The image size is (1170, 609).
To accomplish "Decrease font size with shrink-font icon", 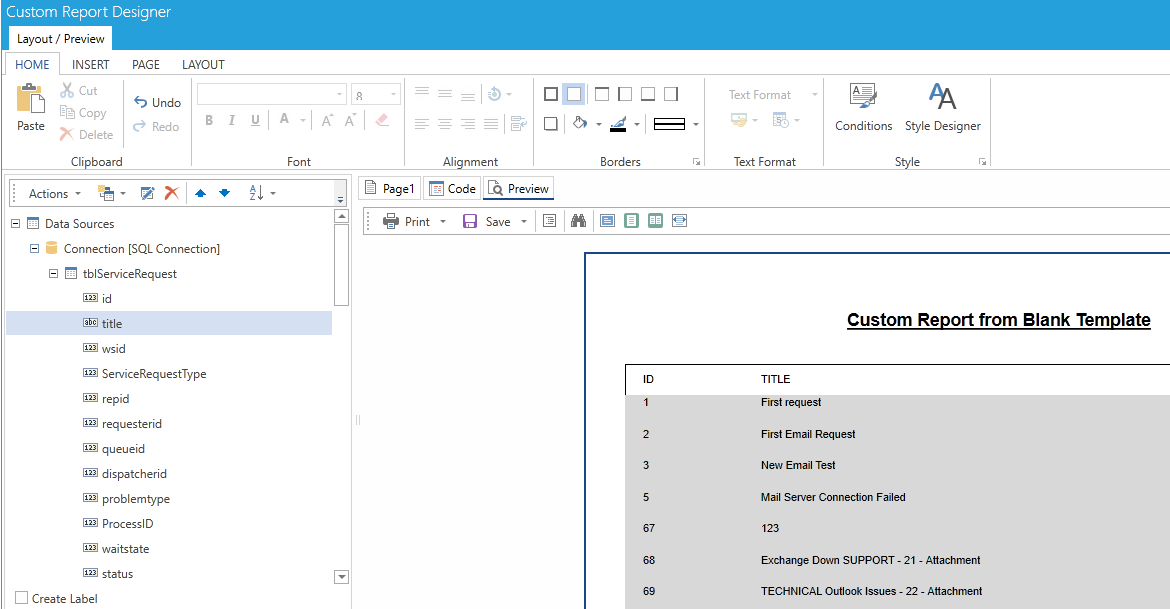I will (350, 119).
